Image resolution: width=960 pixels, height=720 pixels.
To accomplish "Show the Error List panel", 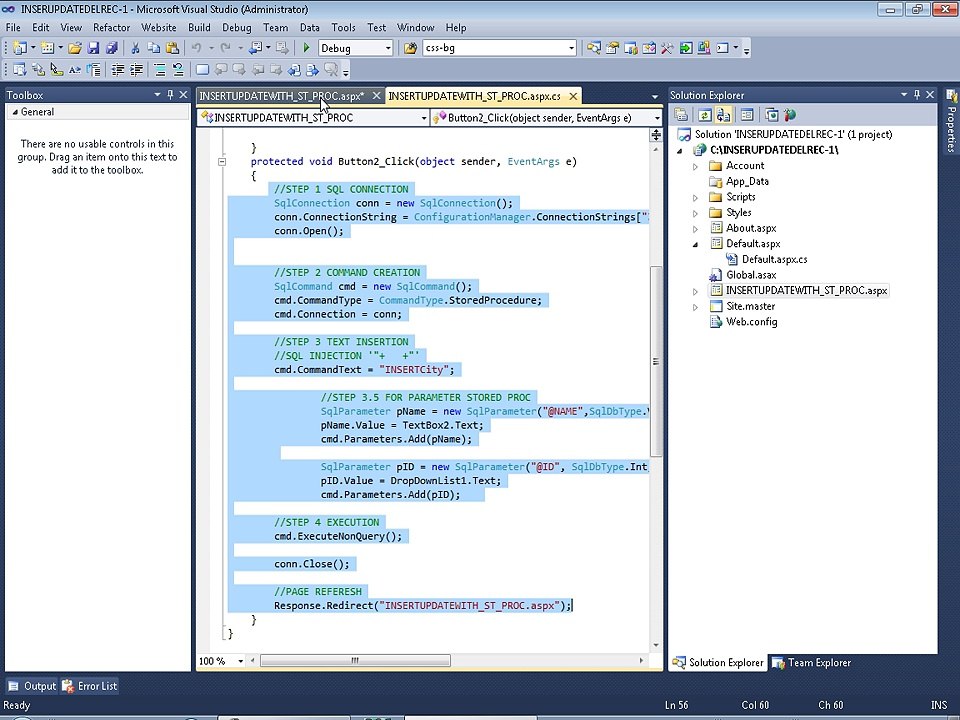I will coord(90,686).
